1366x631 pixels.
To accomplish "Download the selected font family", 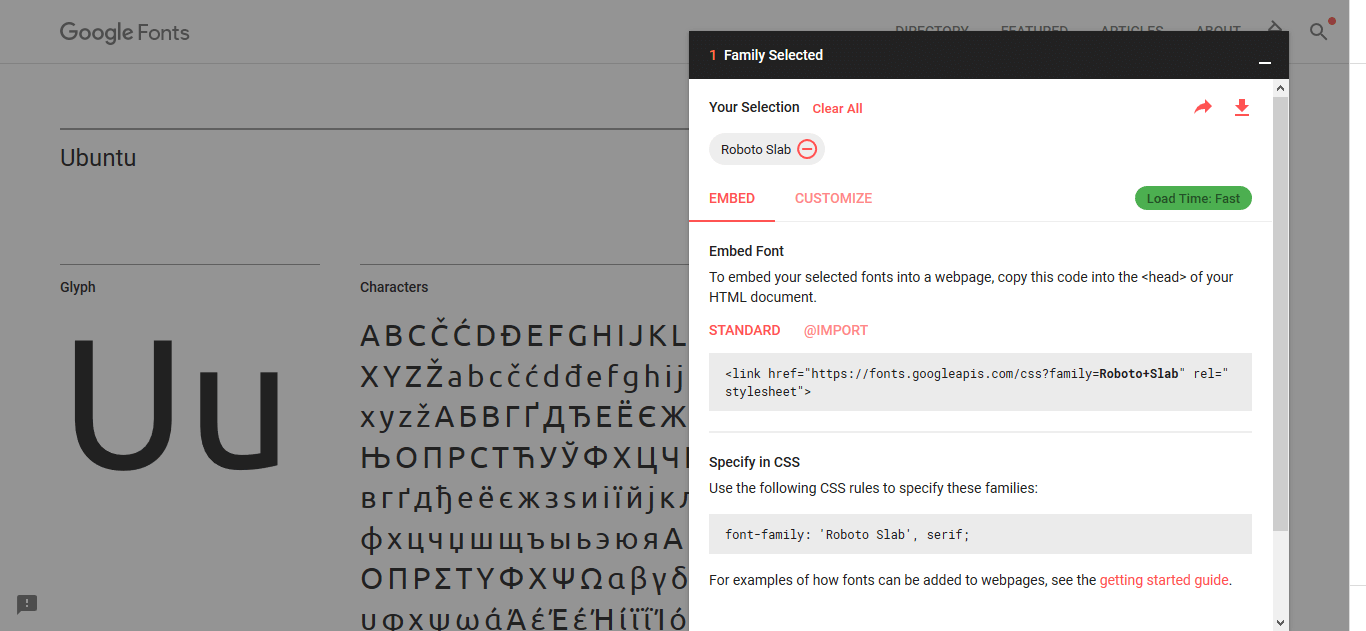I will [1242, 107].
